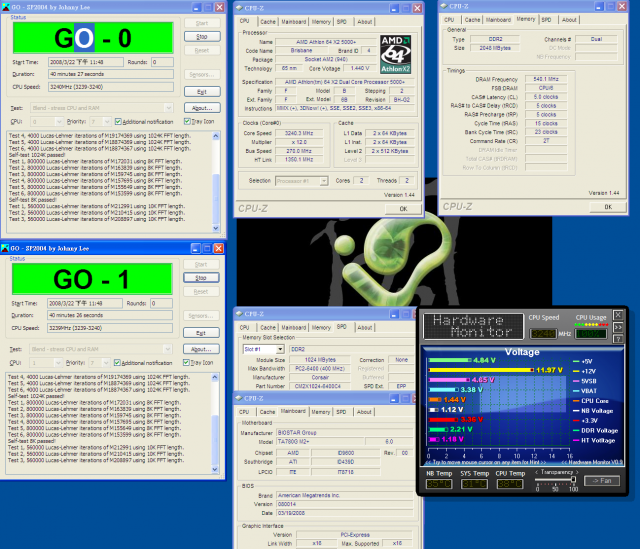Viewport: 640px width, 549px height.
Task: Open Hardware Monitor help with the ? icon
Action: pyautogui.click(x=618, y=339)
